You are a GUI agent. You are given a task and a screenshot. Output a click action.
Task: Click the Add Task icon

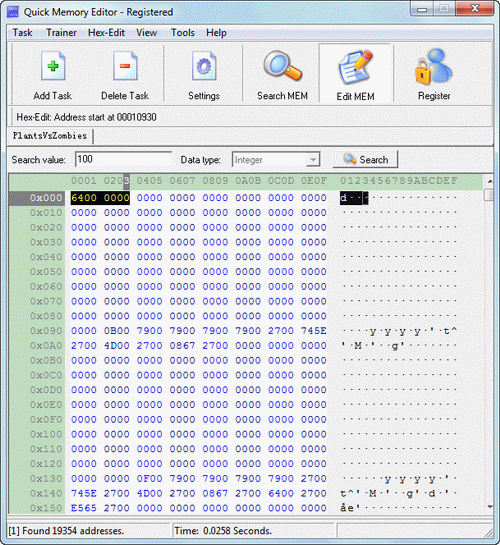coord(53,66)
